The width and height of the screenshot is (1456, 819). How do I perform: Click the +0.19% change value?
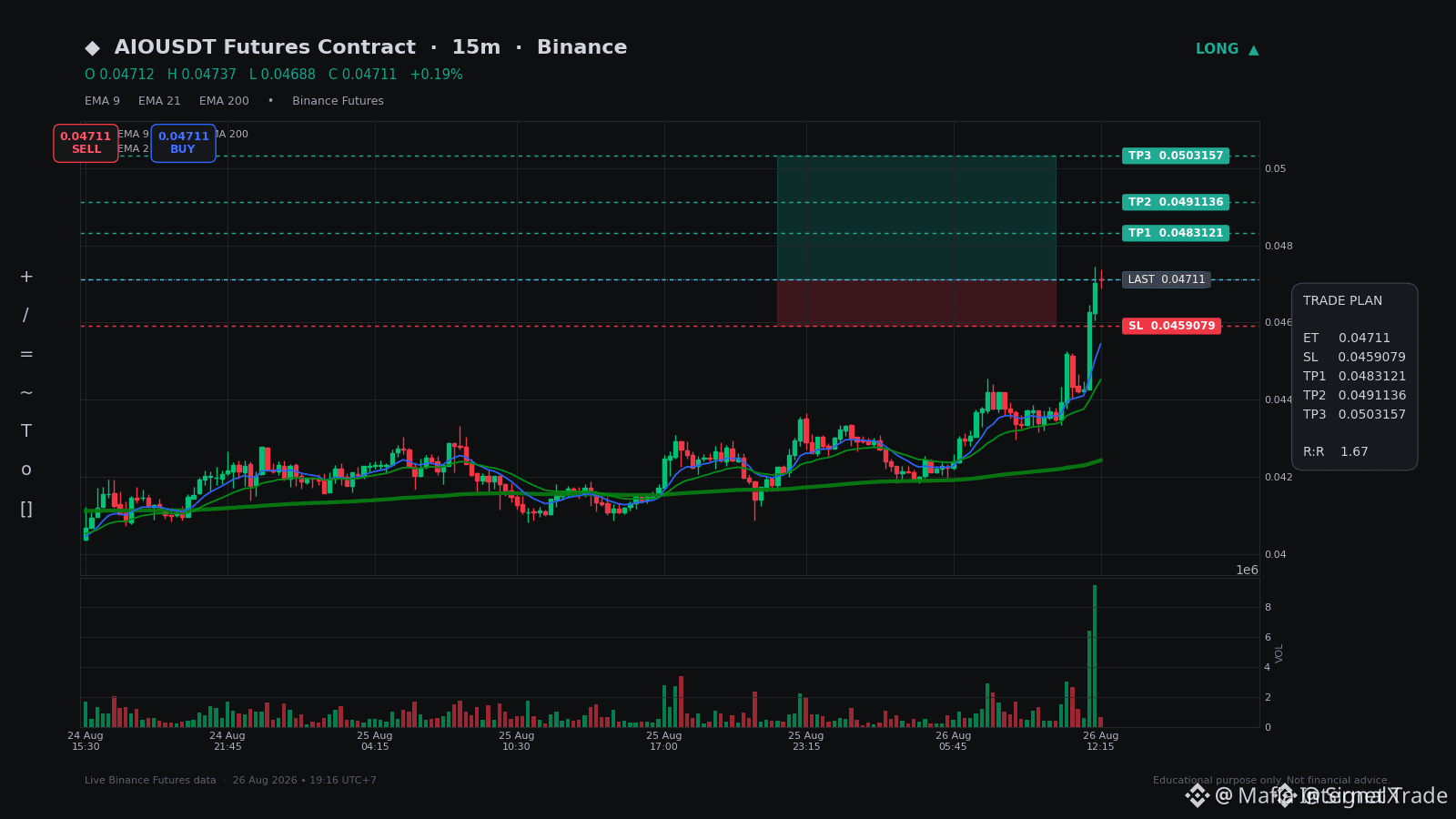pyautogui.click(x=436, y=75)
